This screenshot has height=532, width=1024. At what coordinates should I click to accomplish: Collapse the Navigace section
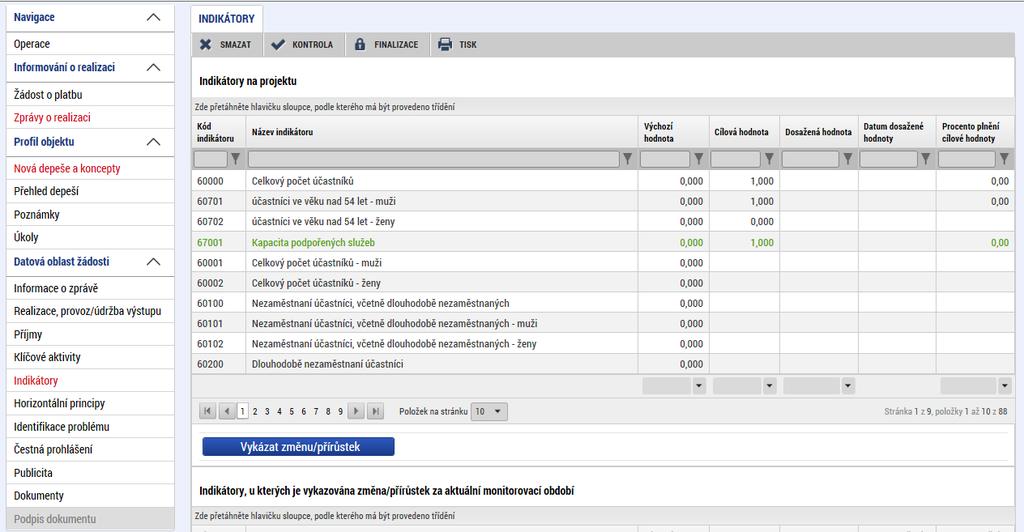tap(153, 18)
